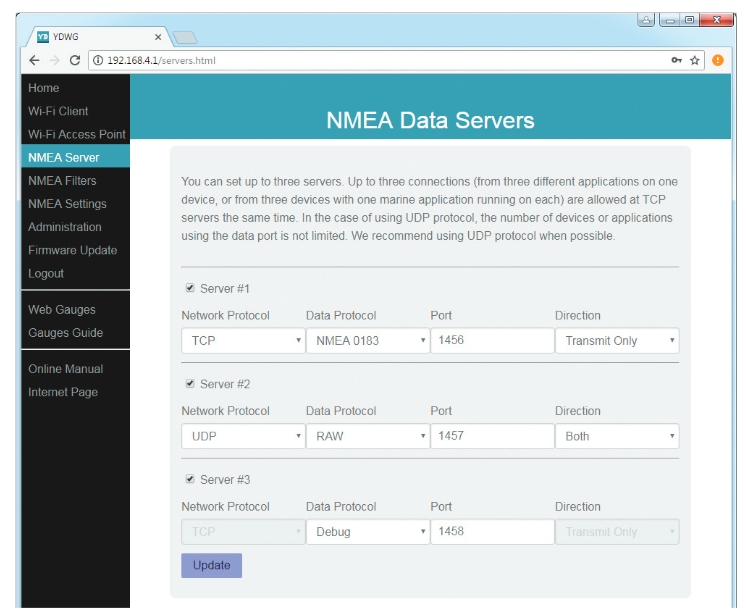746x616 pixels.
Task: Toggle the Server #2 checkbox
Action: [189, 384]
